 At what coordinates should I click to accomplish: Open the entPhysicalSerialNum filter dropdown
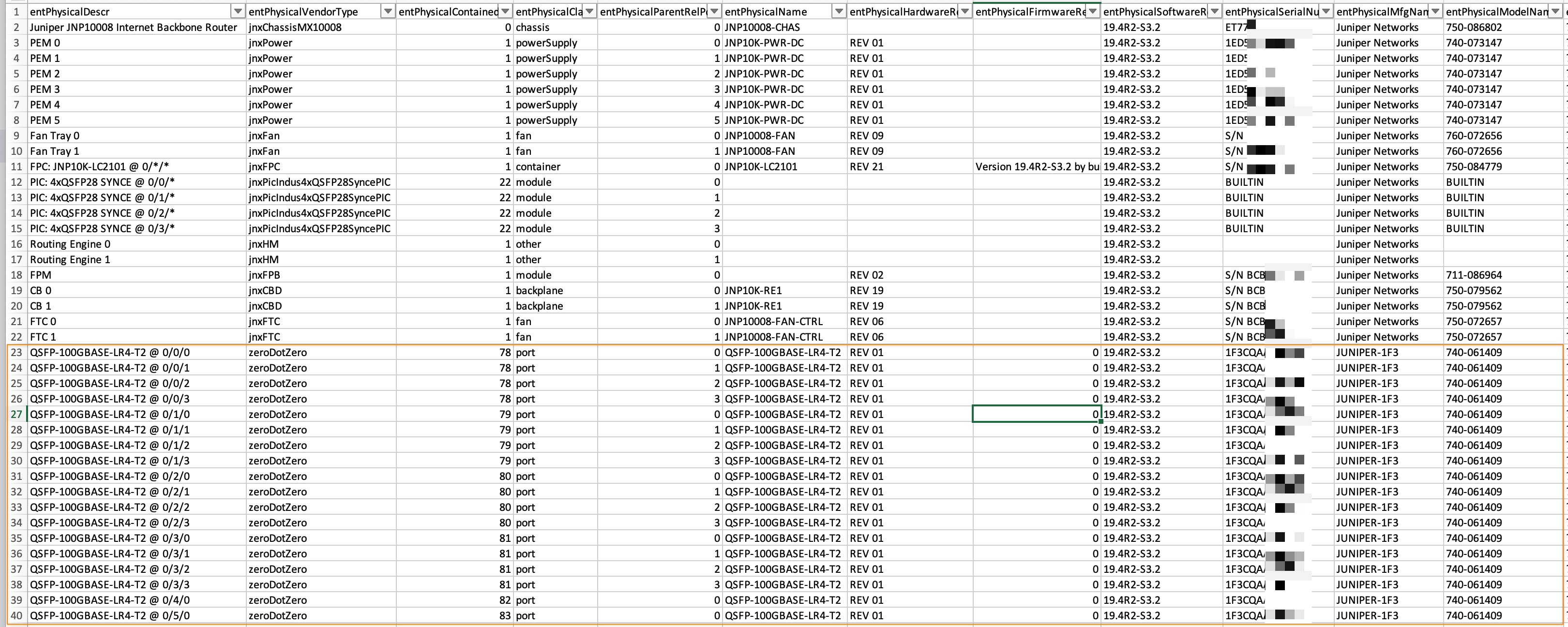point(1325,12)
